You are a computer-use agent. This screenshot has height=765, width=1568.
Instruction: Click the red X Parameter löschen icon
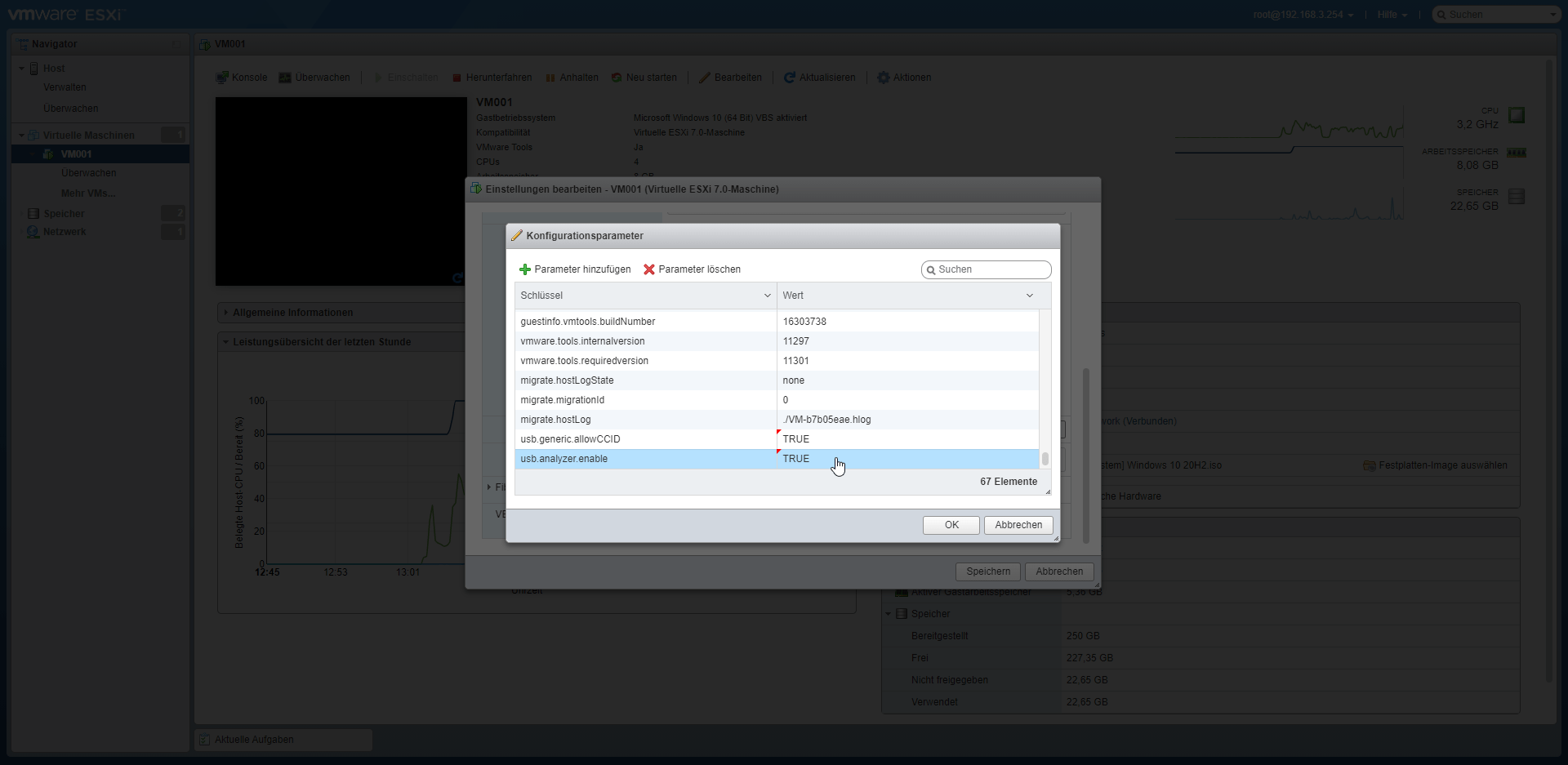[649, 269]
